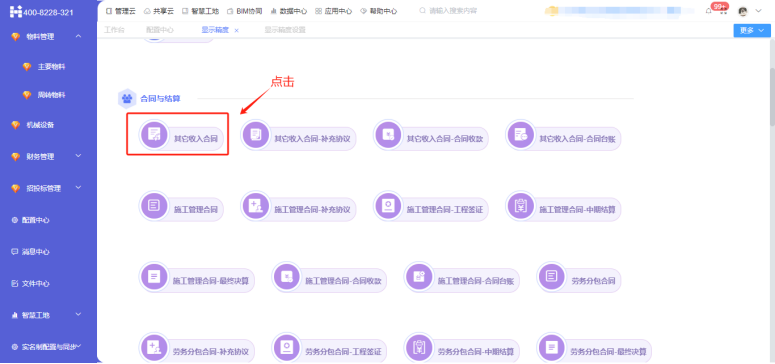Click the 消息中心 sidebar icon

pyautogui.click(x=15, y=252)
